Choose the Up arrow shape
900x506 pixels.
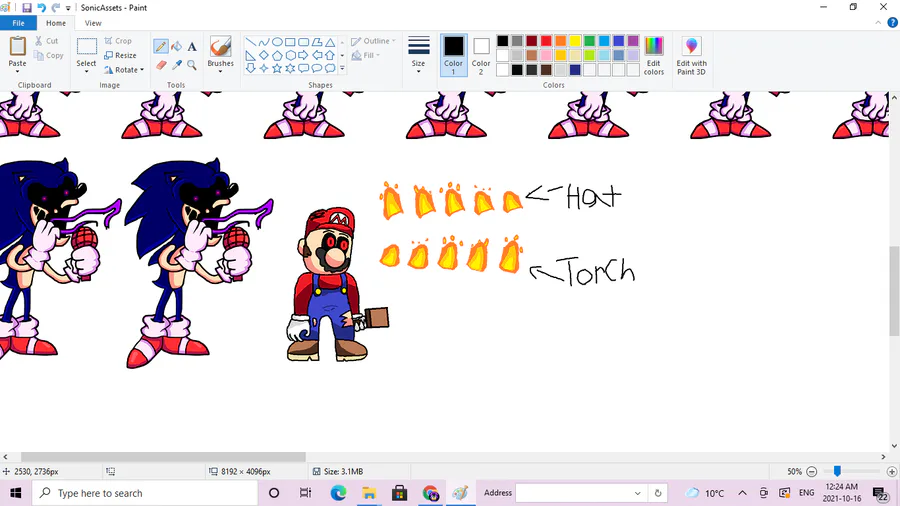point(330,55)
